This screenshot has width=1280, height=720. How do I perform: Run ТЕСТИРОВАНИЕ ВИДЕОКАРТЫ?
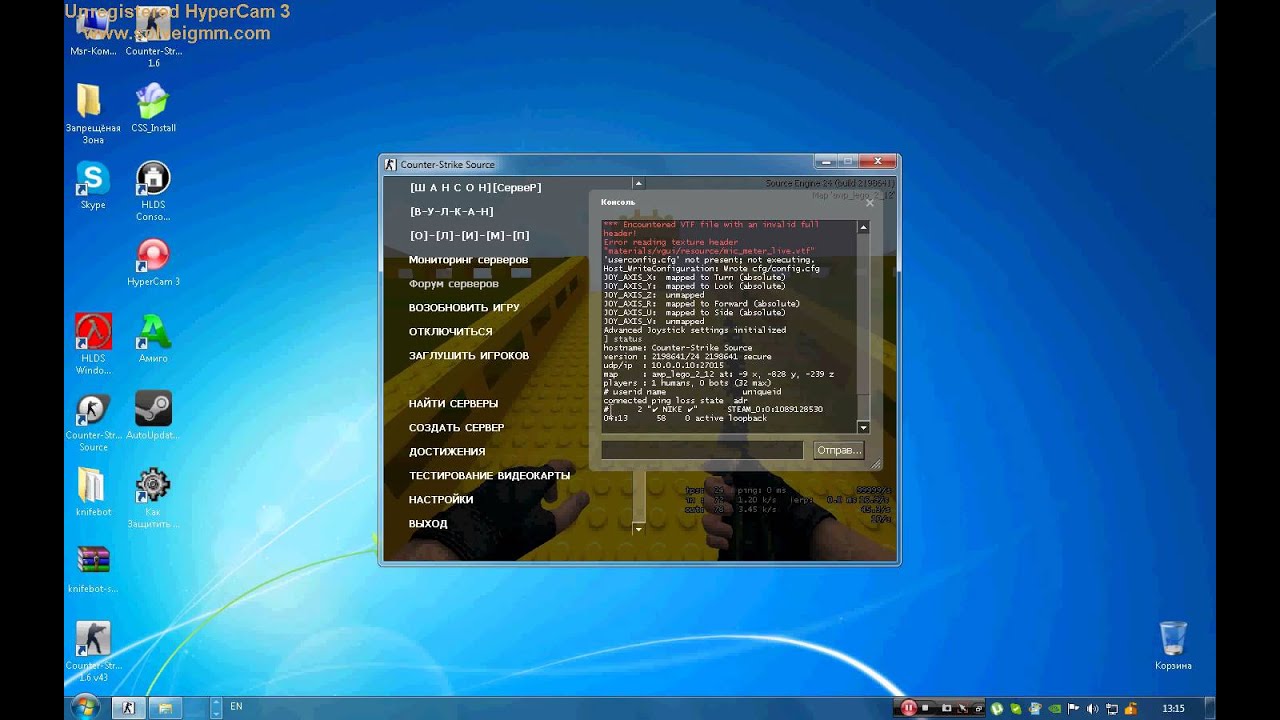(489, 476)
